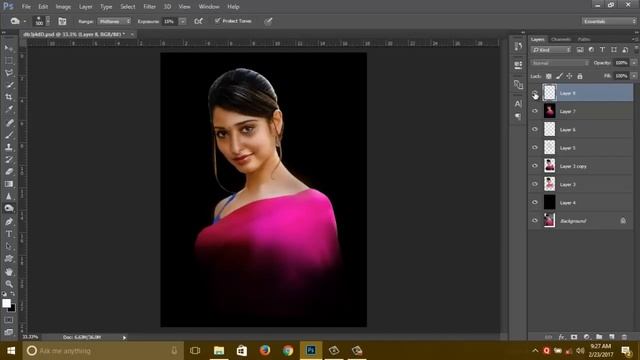Open the Select menu
The image size is (640, 360).
[x=127, y=7]
